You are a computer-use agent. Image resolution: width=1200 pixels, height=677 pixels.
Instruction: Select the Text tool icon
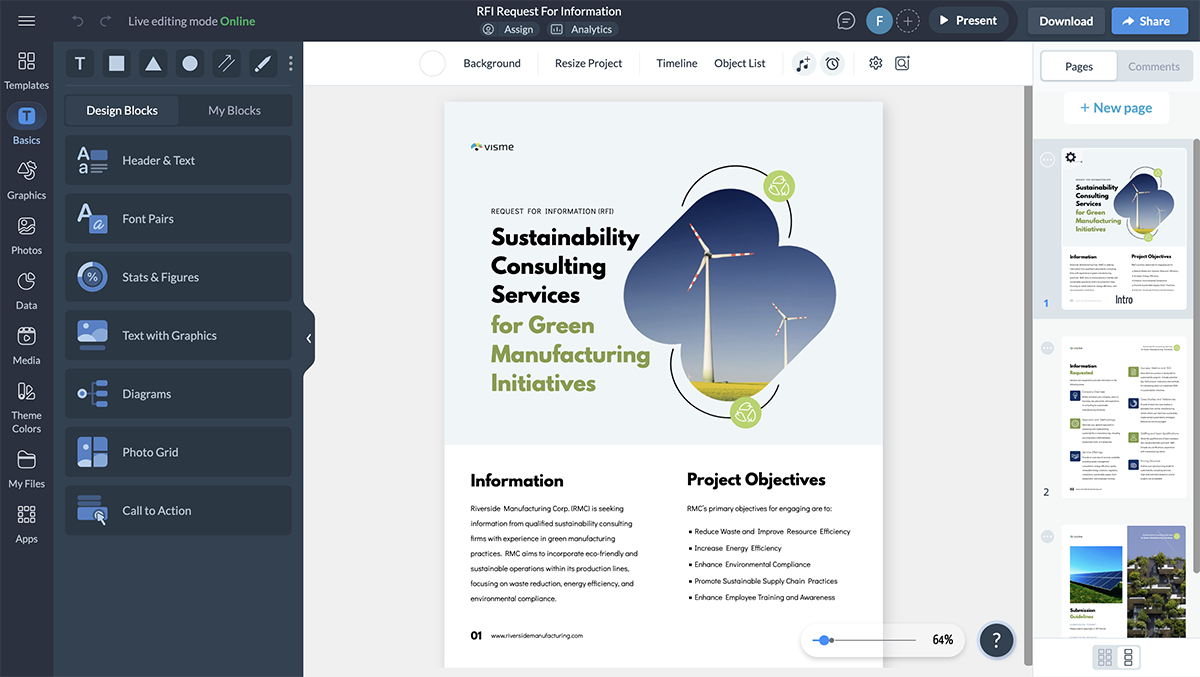[80, 64]
